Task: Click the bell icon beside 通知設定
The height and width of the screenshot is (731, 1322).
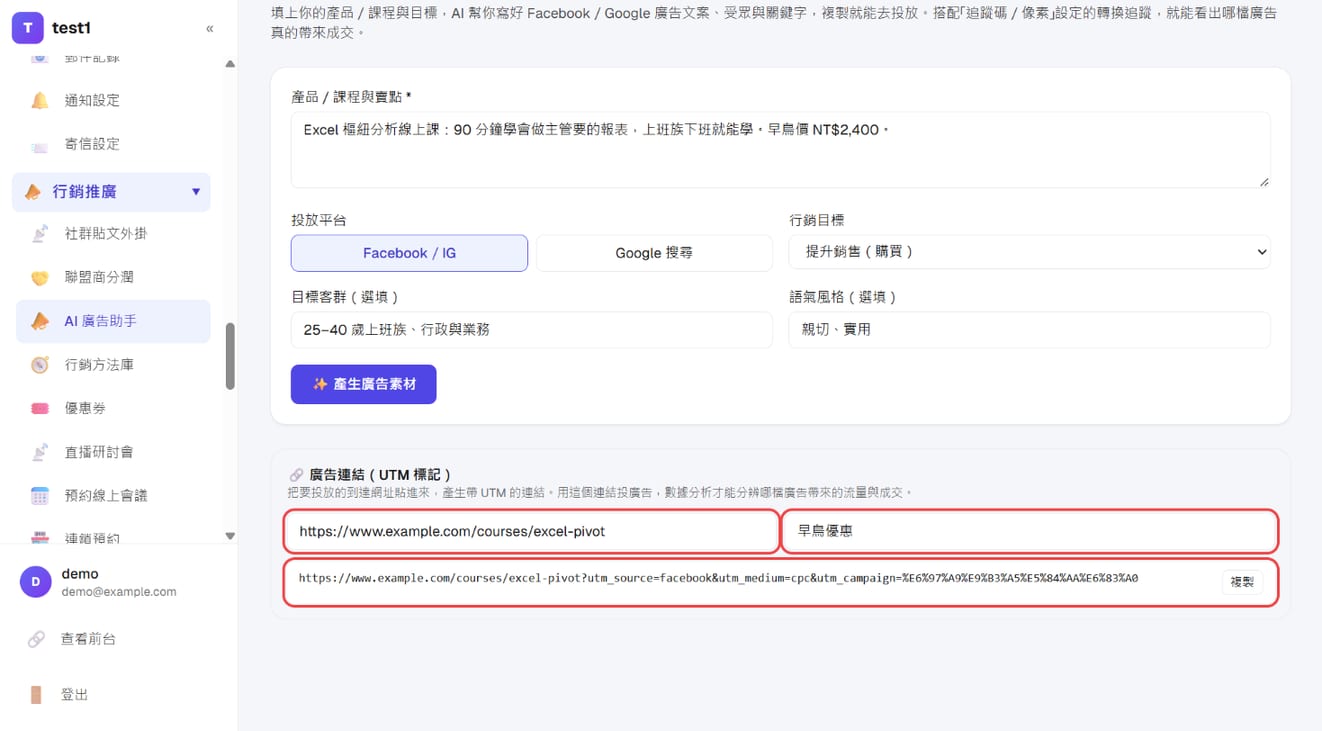Action: pos(40,100)
